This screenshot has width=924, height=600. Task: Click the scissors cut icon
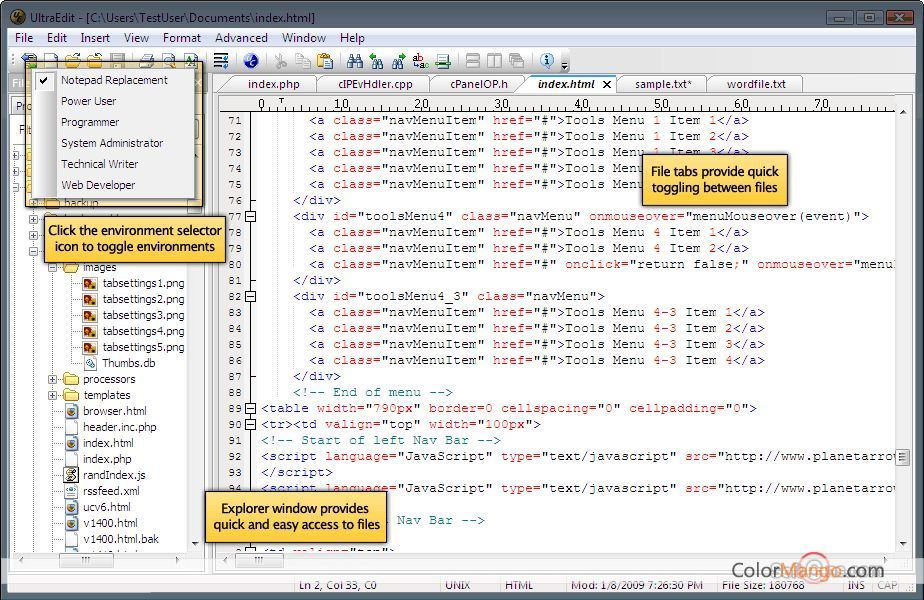pyautogui.click(x=280, y=60)
